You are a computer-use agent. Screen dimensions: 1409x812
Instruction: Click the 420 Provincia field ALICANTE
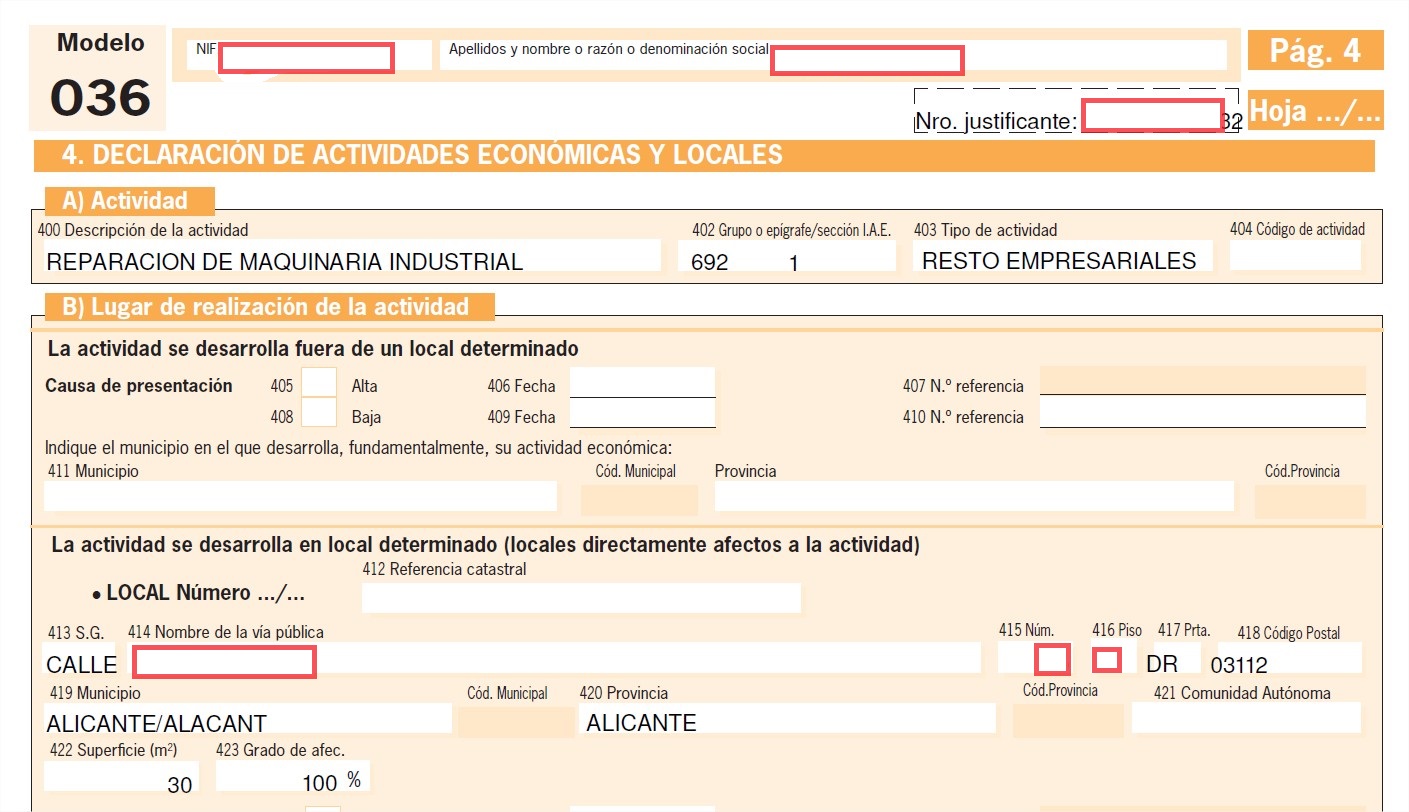787,718
